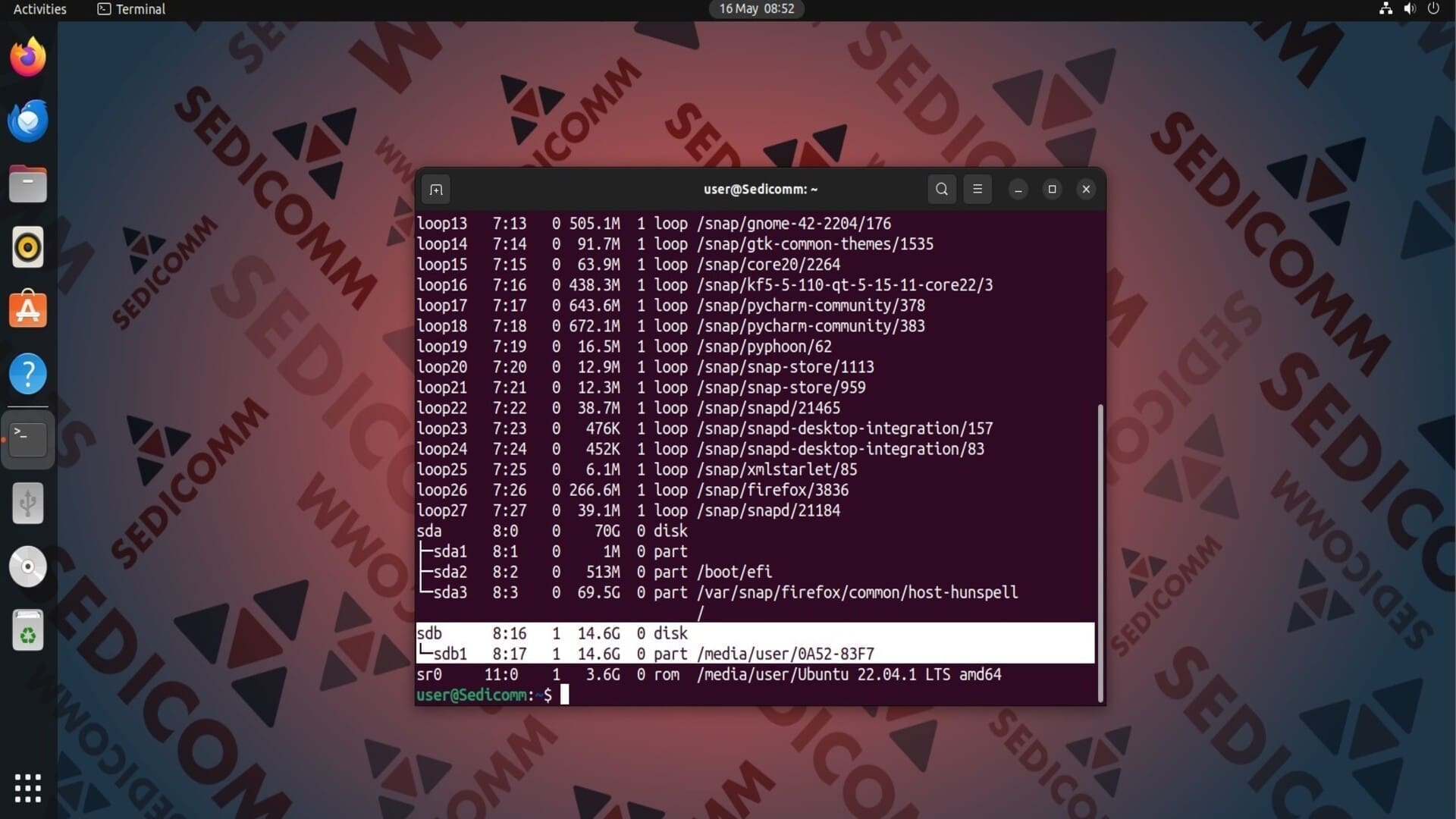Open the clock and calendar panel
The width and height of the screenshot is (1456, 819).
[756, 9]
